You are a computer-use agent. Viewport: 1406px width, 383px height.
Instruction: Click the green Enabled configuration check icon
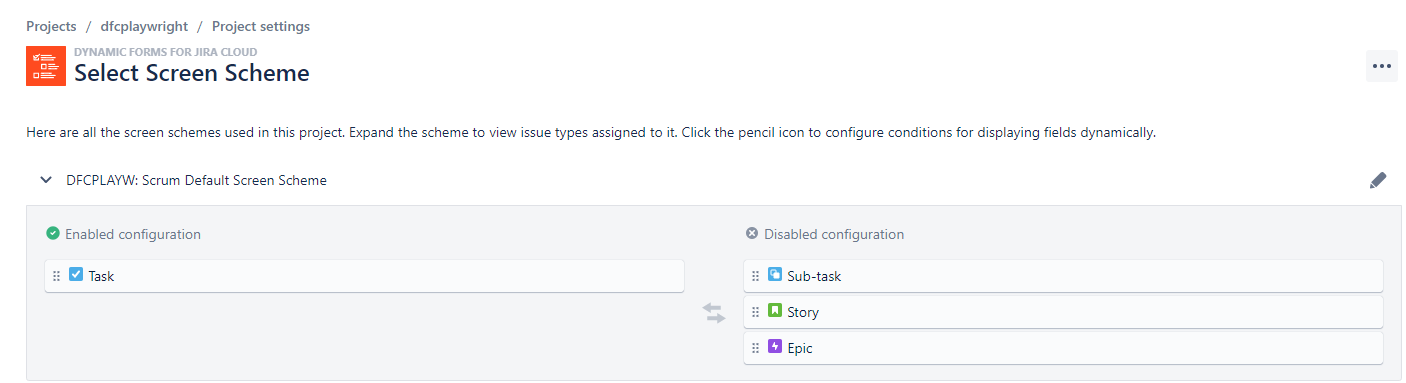[x=53, y=234]
